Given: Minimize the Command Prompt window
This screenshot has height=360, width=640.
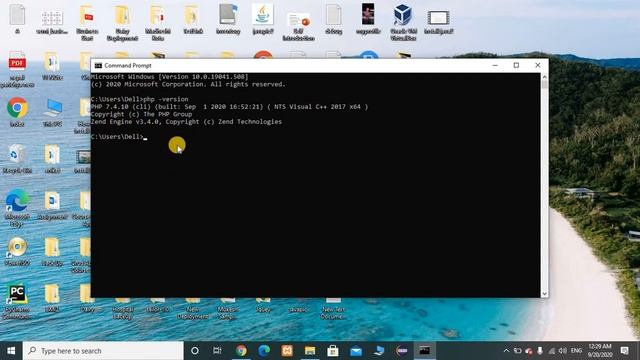Looking at the screenshot, I should click(495, 65).
